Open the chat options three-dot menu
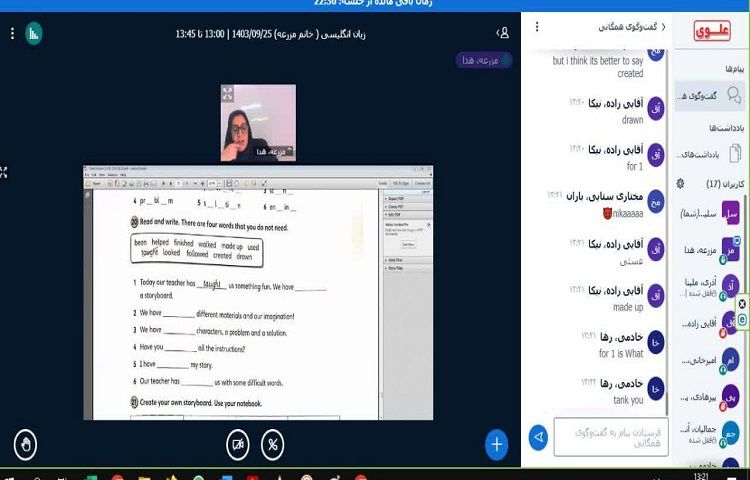 [x=537, y=26]
